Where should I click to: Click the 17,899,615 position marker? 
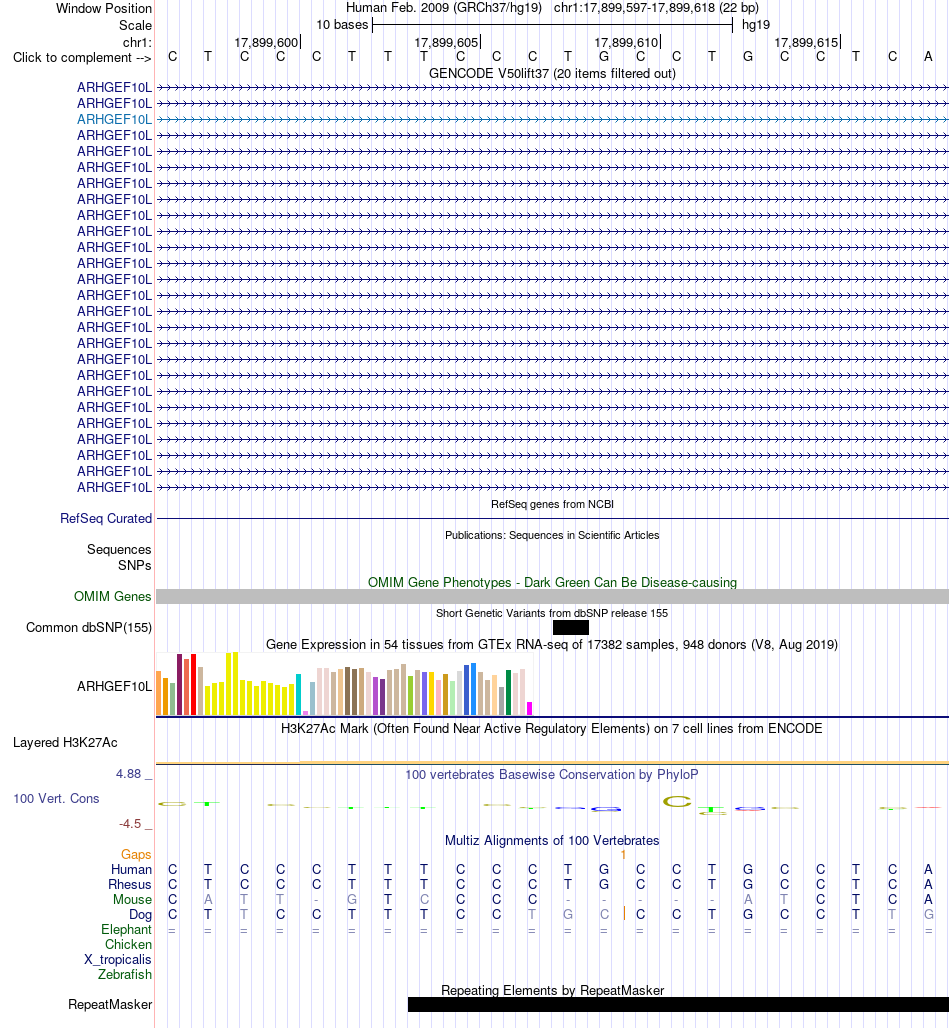pos(806,43)
